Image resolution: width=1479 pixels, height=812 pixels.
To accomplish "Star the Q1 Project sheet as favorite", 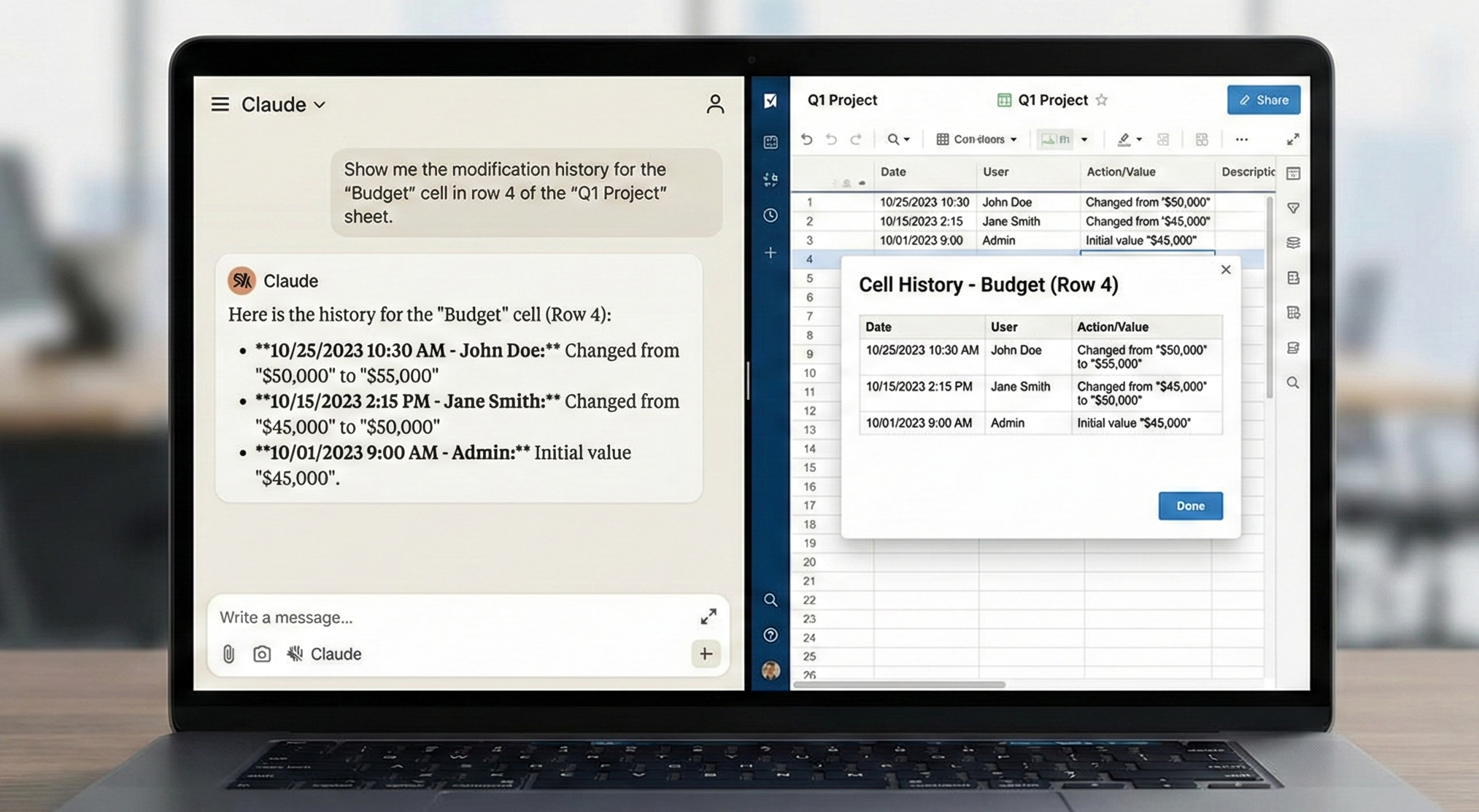I will pyautogui.click(x=1102, y=100).
